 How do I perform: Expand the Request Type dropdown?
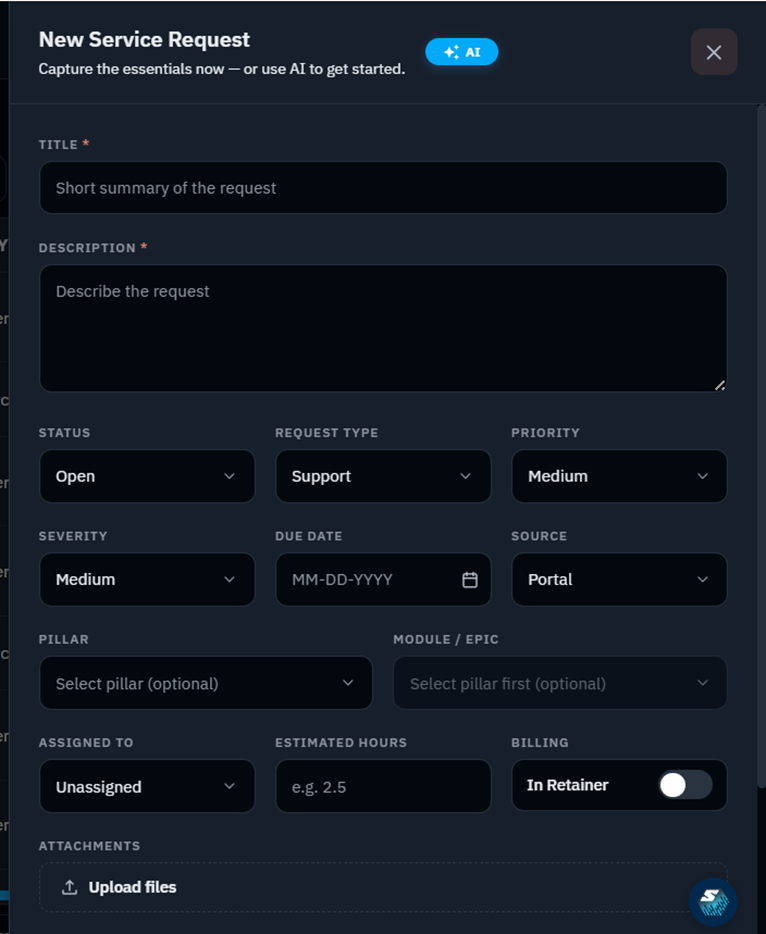(383, 476)
